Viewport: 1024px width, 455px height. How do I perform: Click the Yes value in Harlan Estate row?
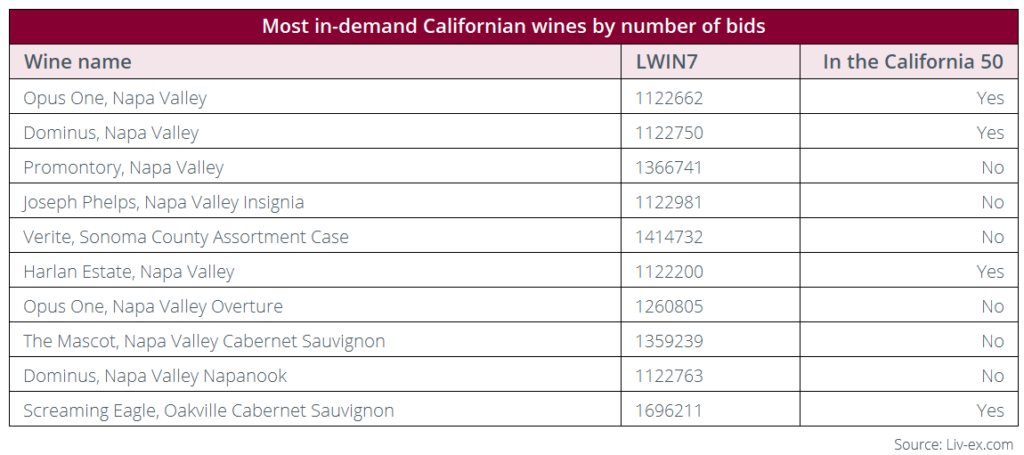[x=991, y=272]
